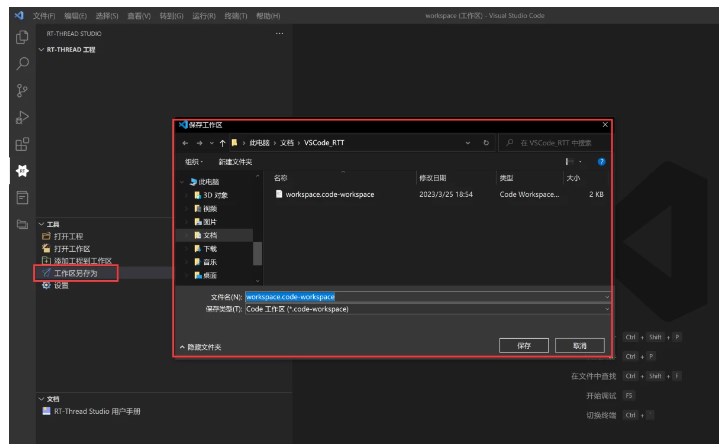
Task: Open the Source Control view
Action: (x=22, y=90)
